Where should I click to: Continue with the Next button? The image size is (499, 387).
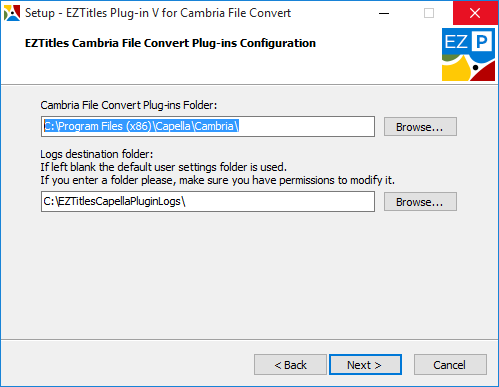point(365,365)
